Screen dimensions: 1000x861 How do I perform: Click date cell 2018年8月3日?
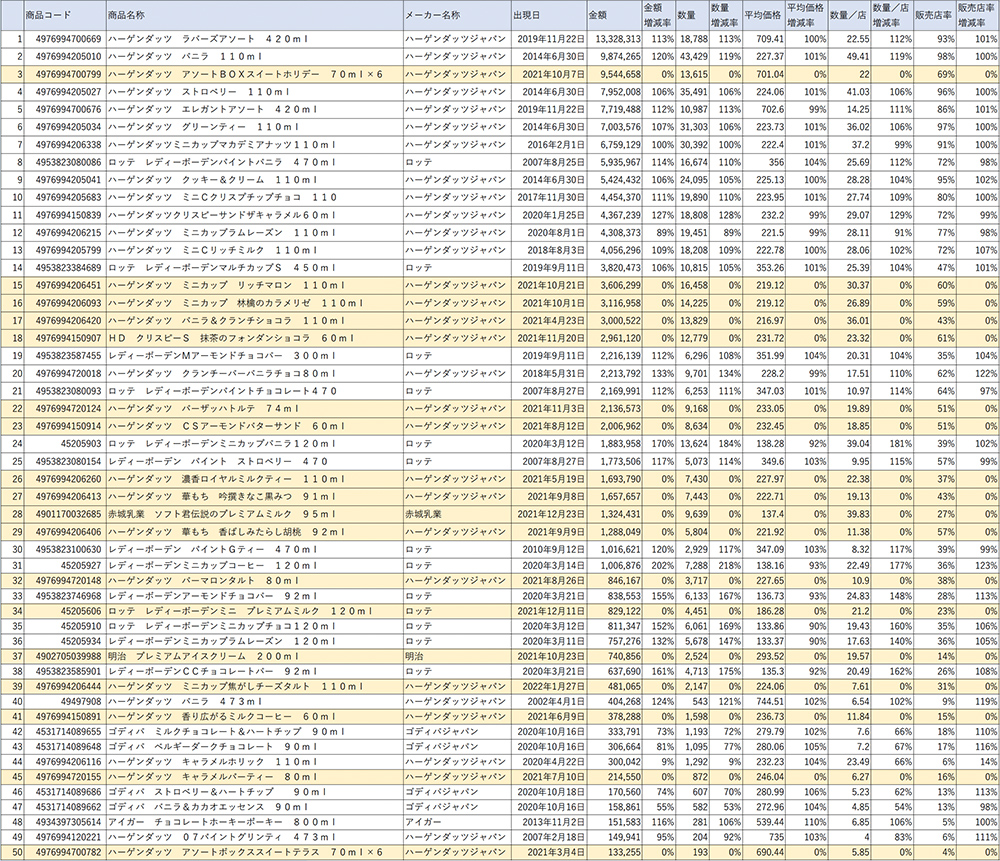point(548,250)
